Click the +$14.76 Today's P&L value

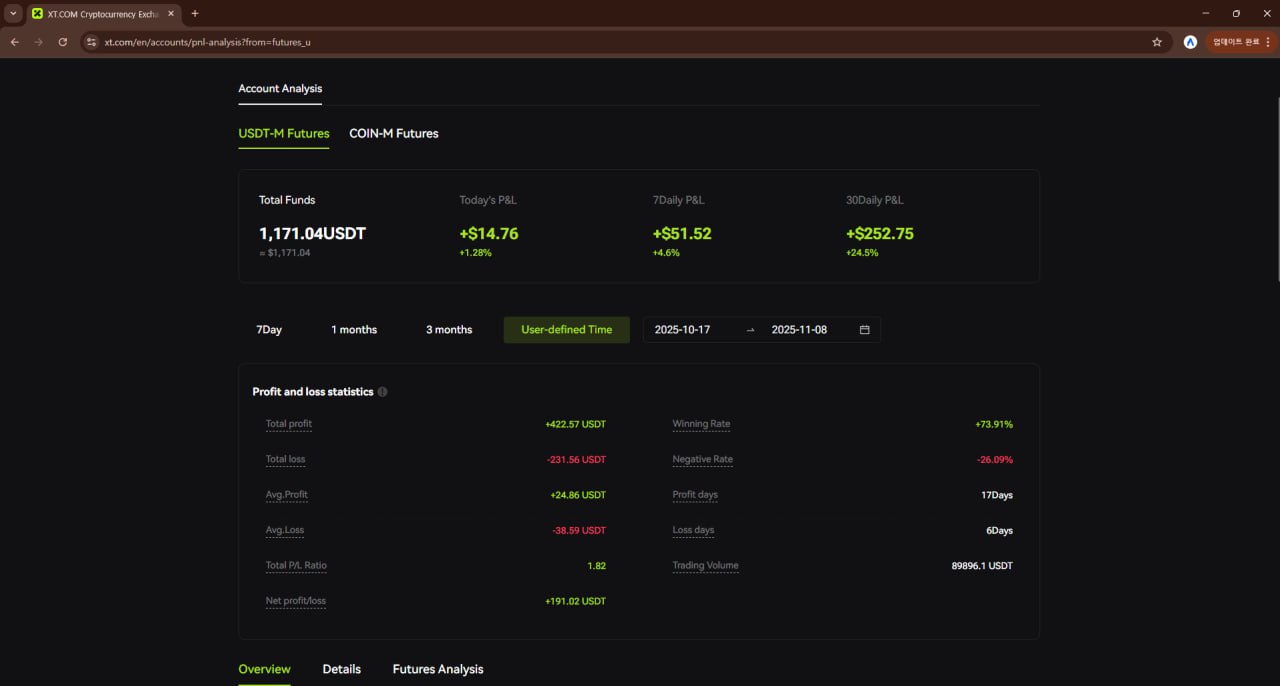[x=489, y=234]
